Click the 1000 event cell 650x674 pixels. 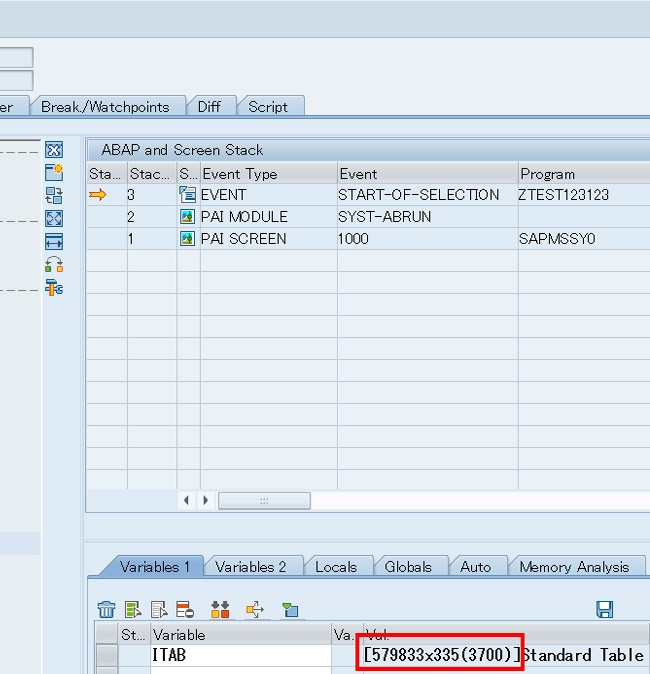pos(428,239)
